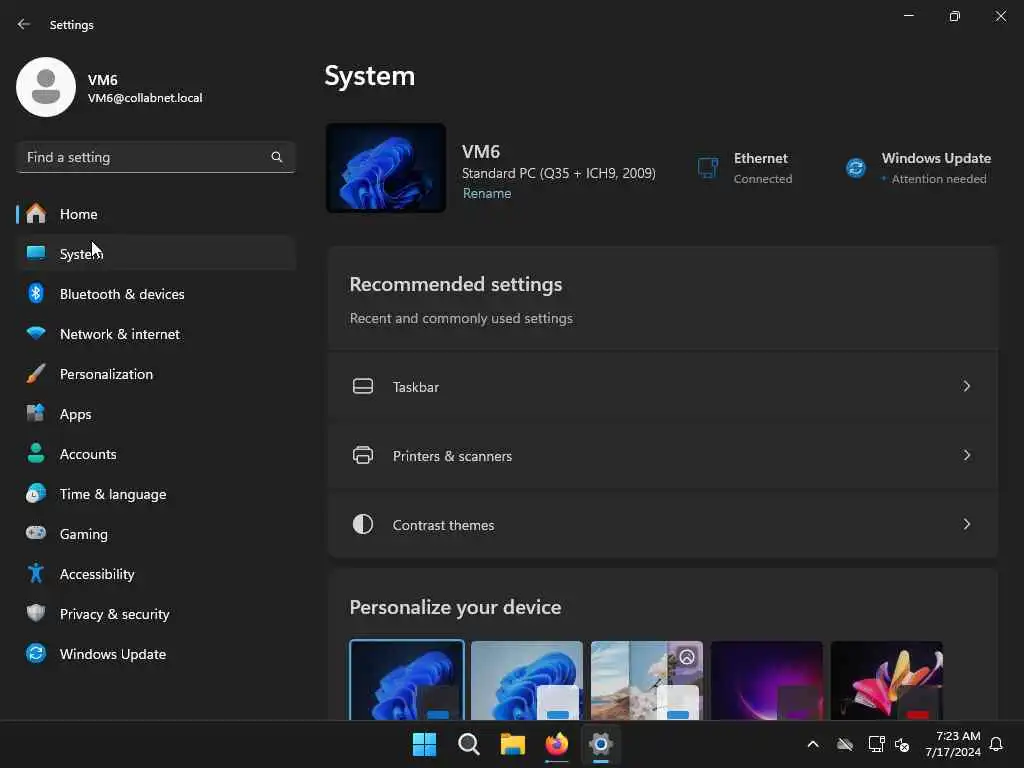Click the Apps icon in sidebar
1024x768 pixels.
pyautogui.click(x=36, y=413)
